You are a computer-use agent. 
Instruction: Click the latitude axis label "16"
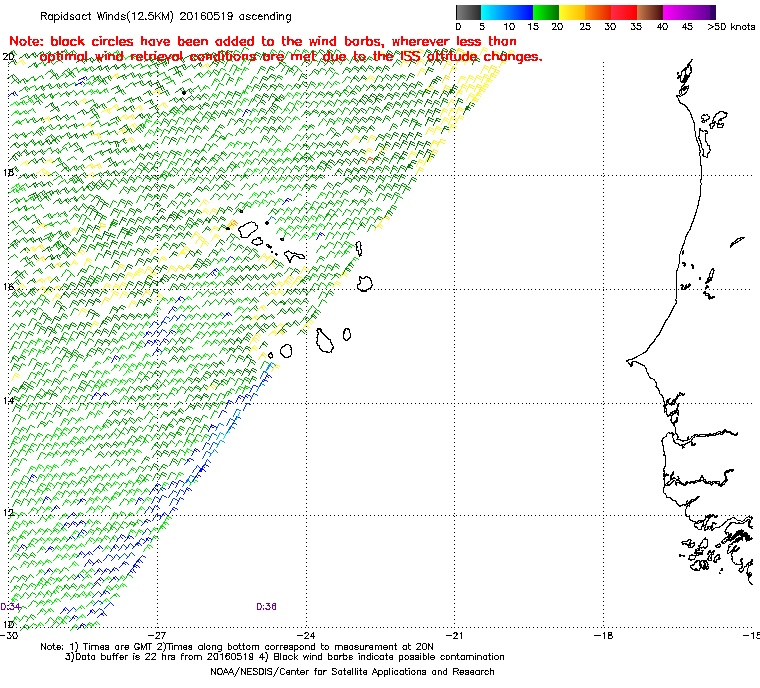8,287
